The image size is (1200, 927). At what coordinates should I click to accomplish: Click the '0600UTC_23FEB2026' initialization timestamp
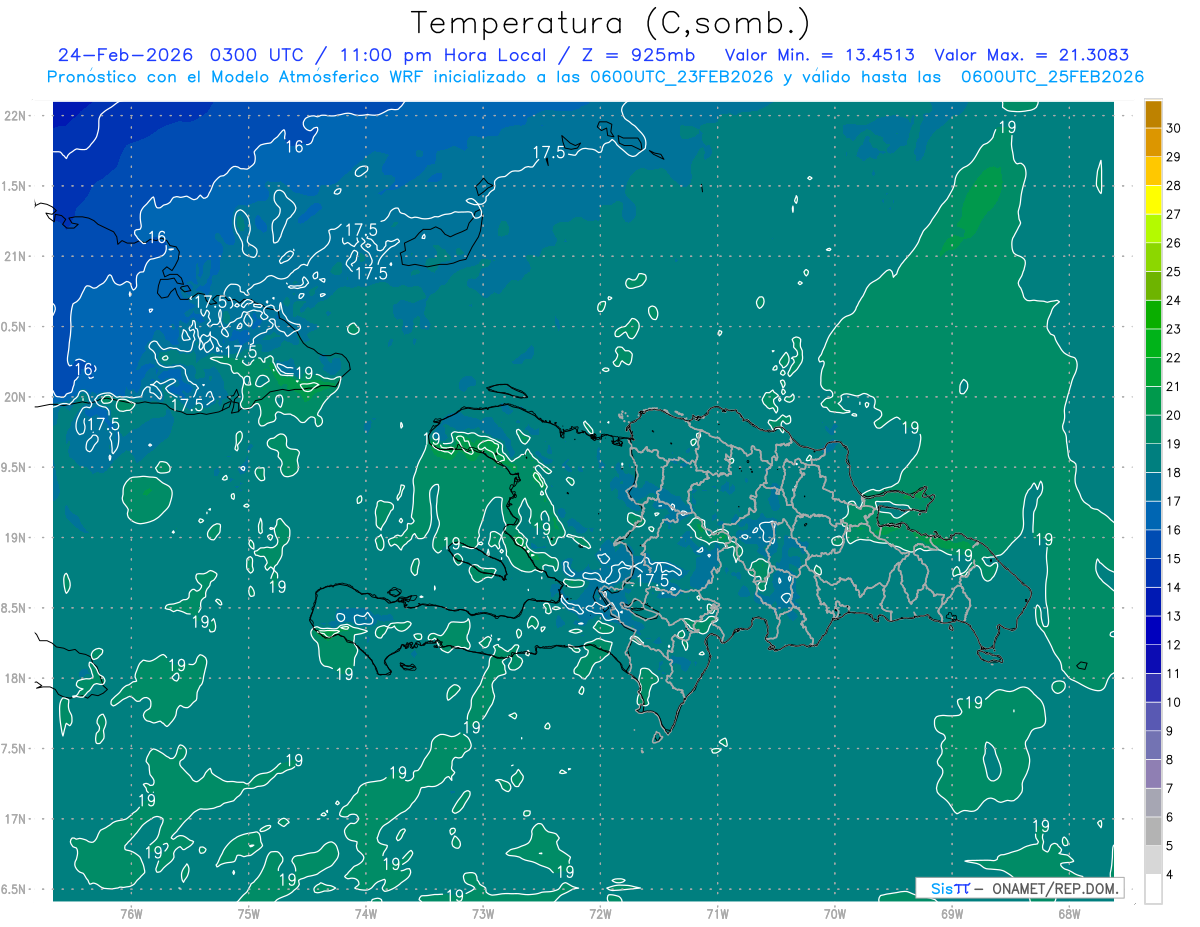point(681,77)
